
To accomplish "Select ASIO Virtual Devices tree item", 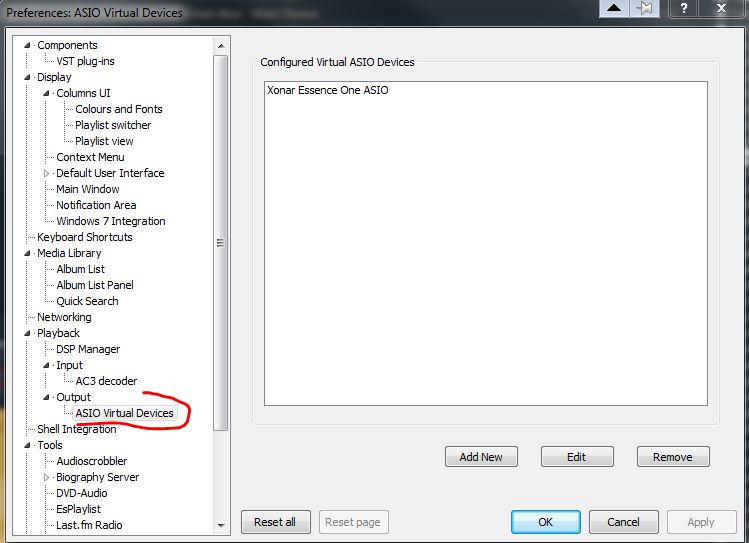I will pos(124,413).
